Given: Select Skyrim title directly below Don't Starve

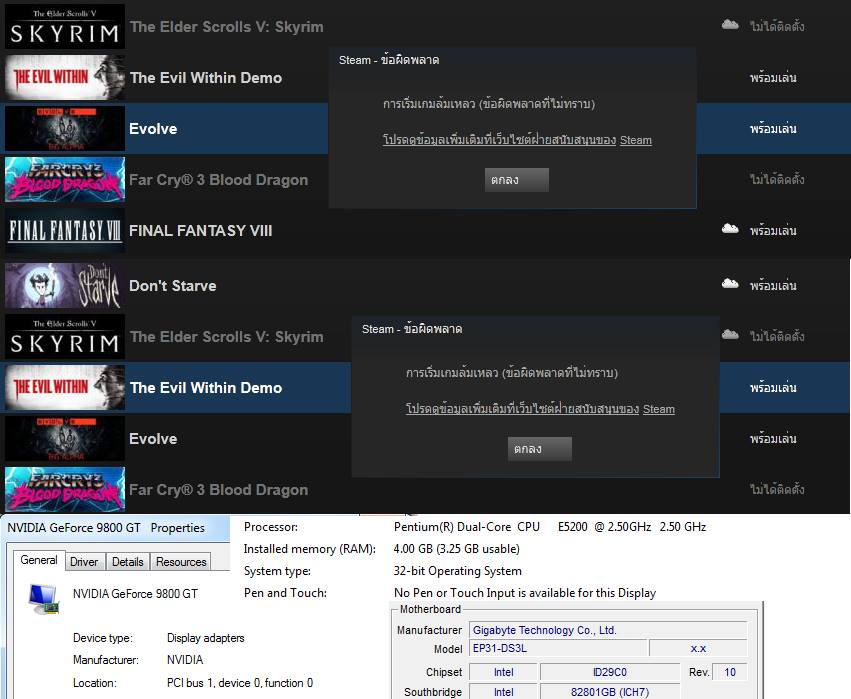Looking at the screenshot, I should coord(226,336).
